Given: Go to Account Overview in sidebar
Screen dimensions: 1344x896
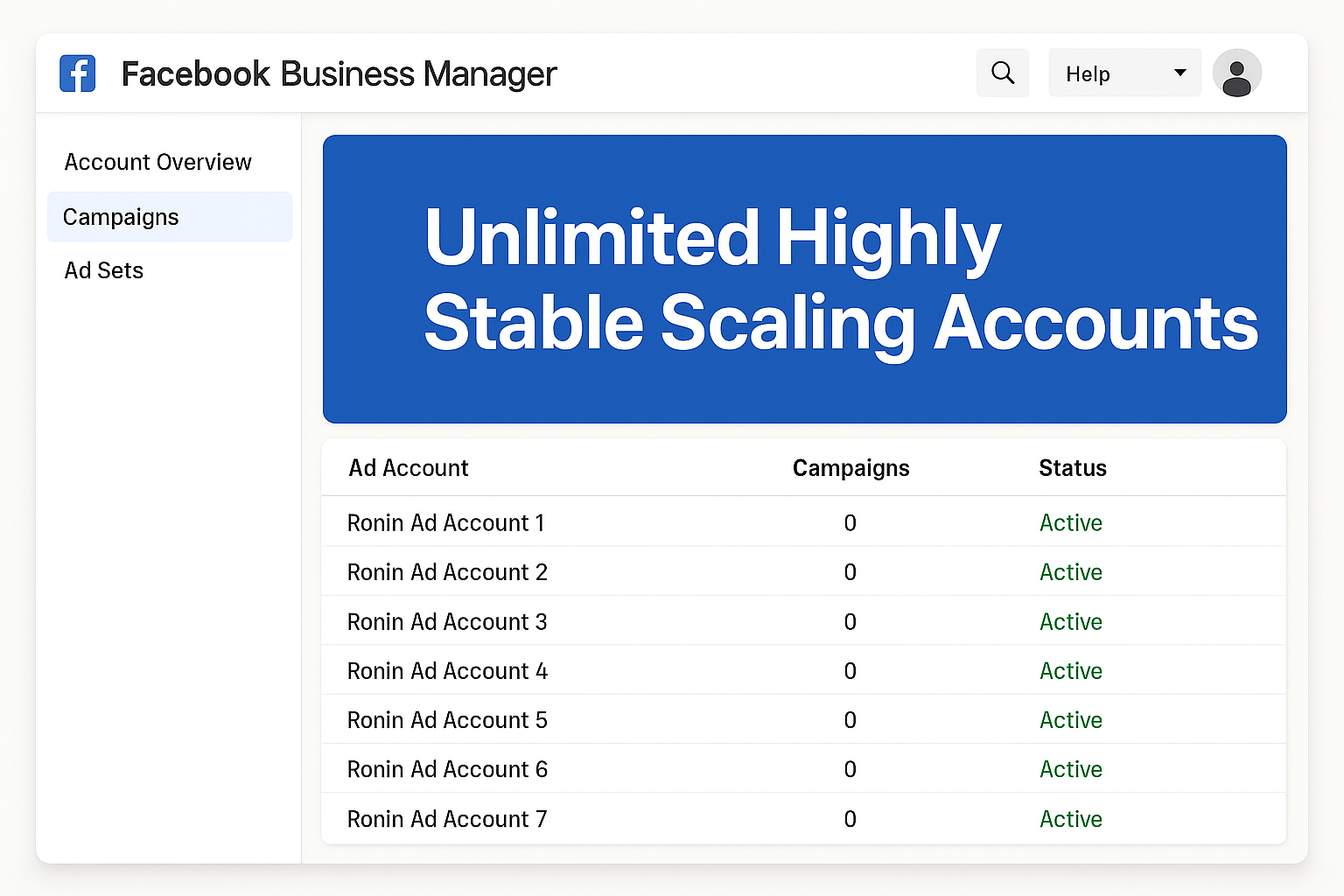Looking at the screenshot, I should pos(157,162).
